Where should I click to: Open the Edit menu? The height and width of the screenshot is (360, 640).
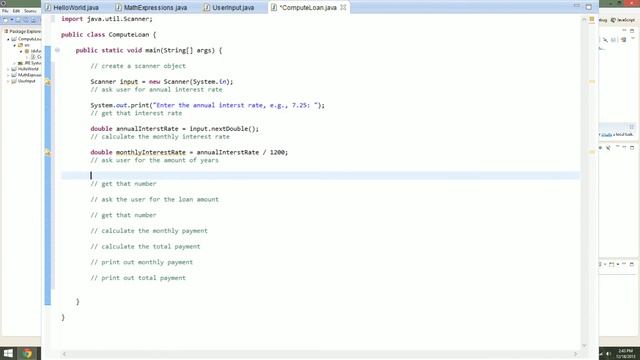coord(16,11)
